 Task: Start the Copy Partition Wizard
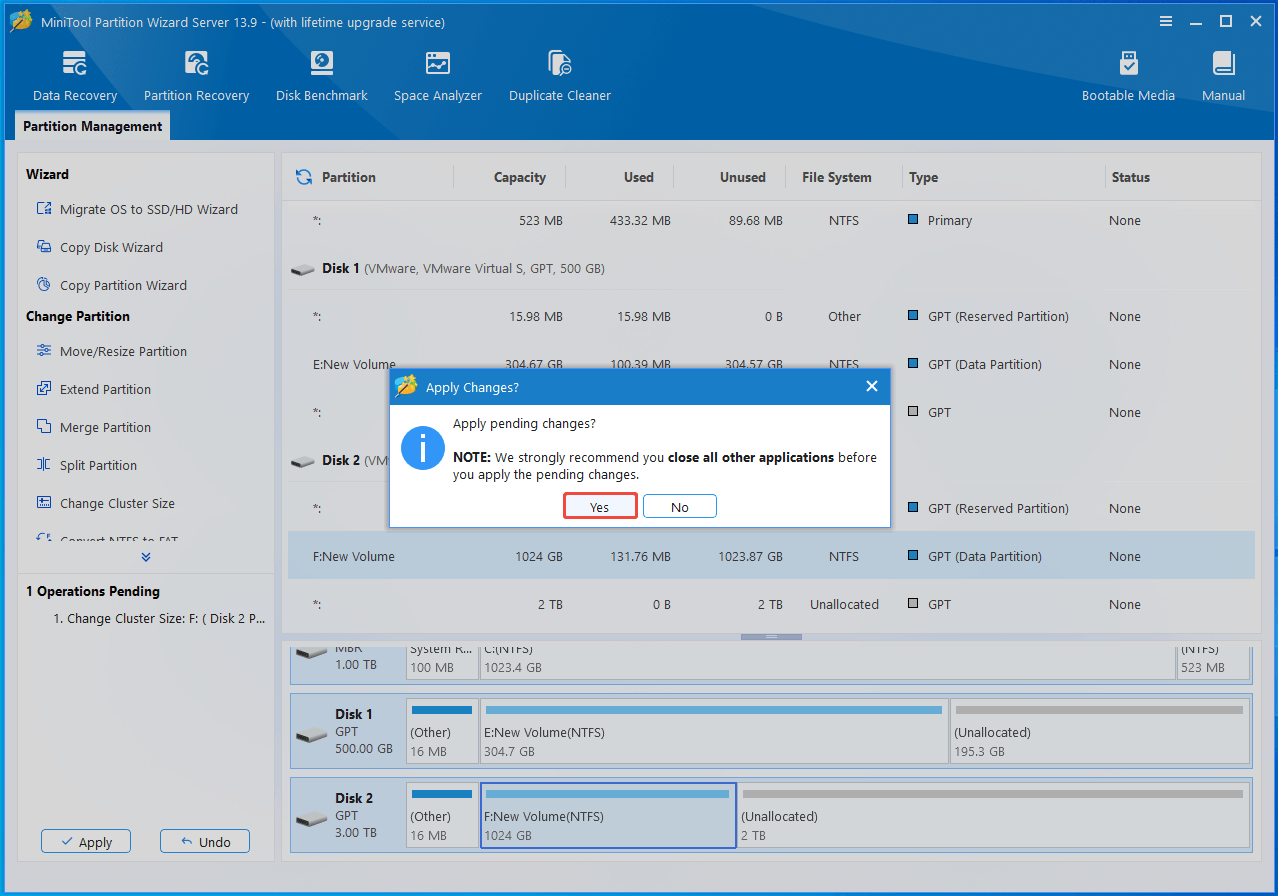click(x=111, y=285)
